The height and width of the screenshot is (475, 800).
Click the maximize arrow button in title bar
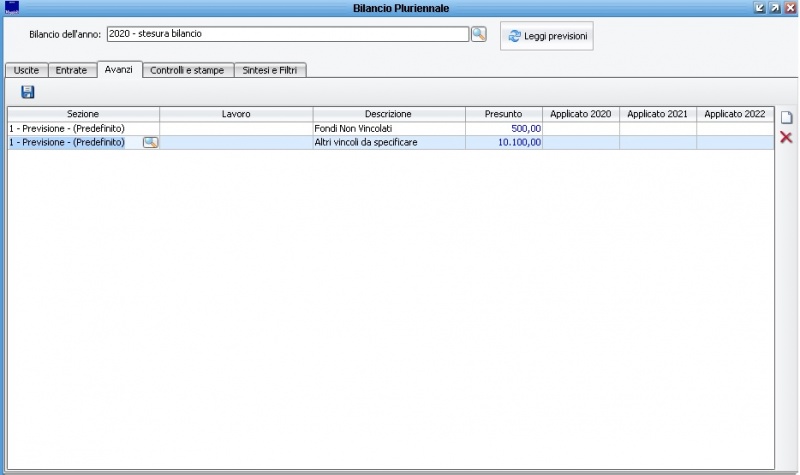775,8
